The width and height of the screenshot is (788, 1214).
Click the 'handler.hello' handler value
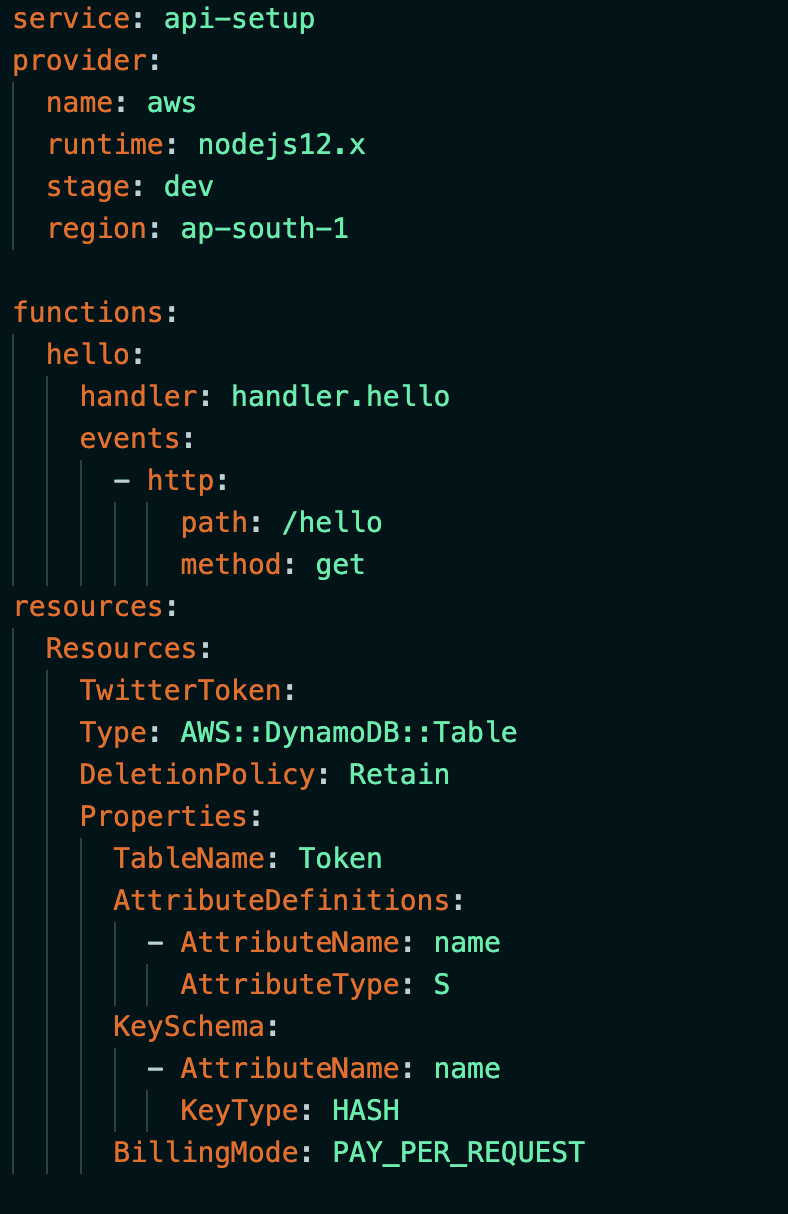(x=340, y=397)
